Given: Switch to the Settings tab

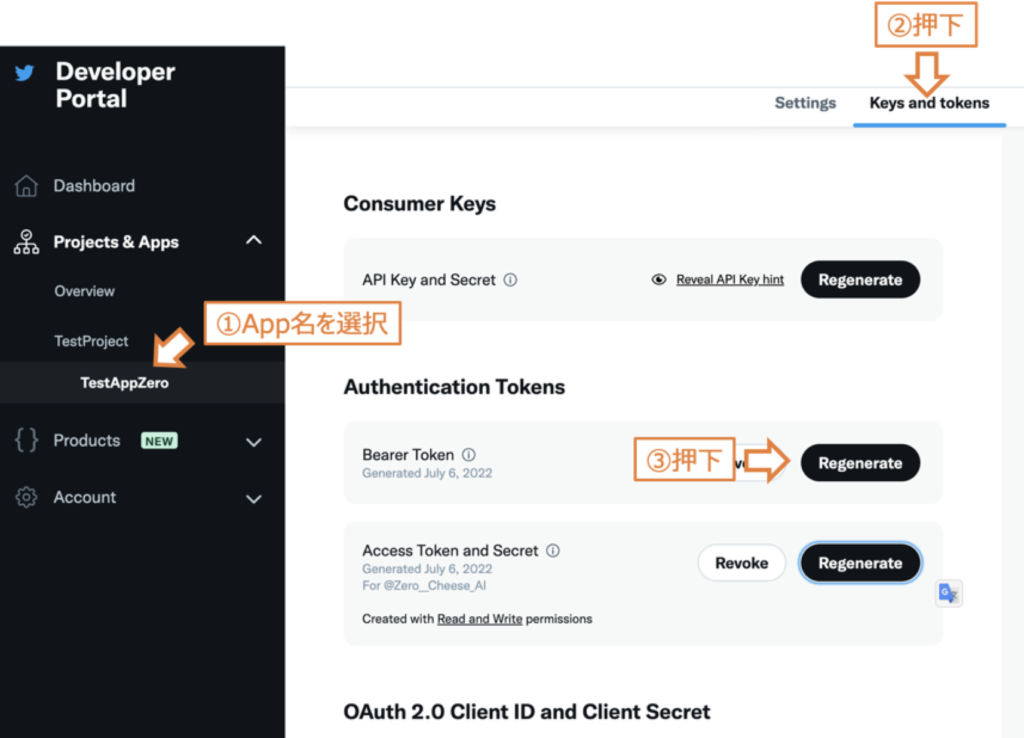Looking at the screenshot, I should [x=805, y=103].
